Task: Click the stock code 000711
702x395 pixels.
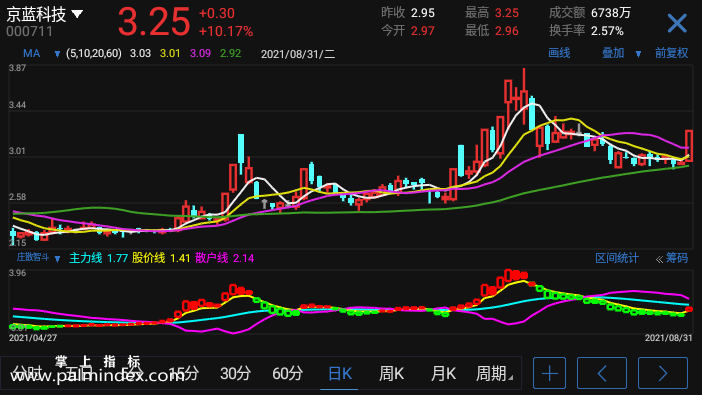Action: coord(30,31)
